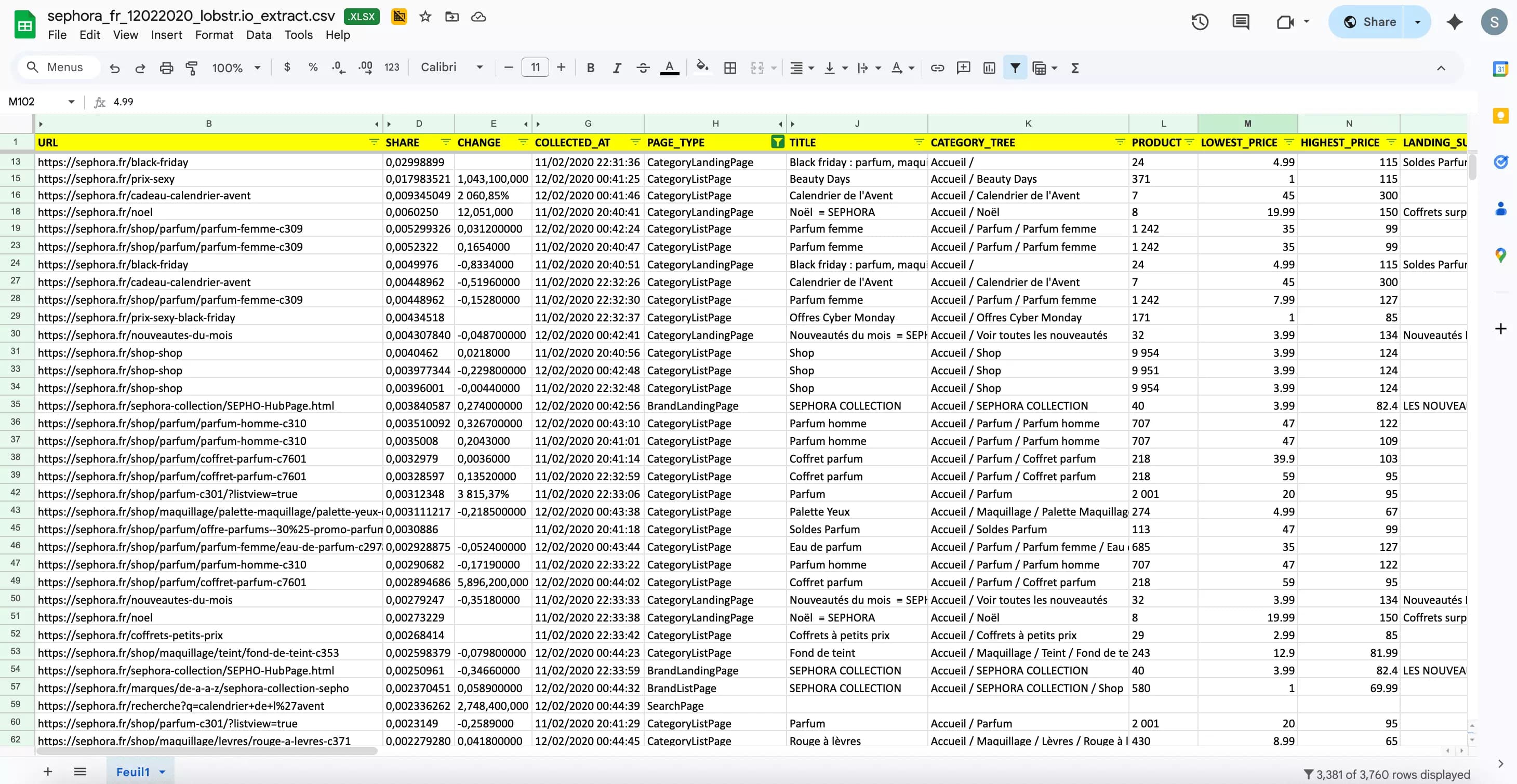Viewport: 1517px width, 784px height.
Task: Open the zoom level dropdown
Action: click(x=235, y=67)
